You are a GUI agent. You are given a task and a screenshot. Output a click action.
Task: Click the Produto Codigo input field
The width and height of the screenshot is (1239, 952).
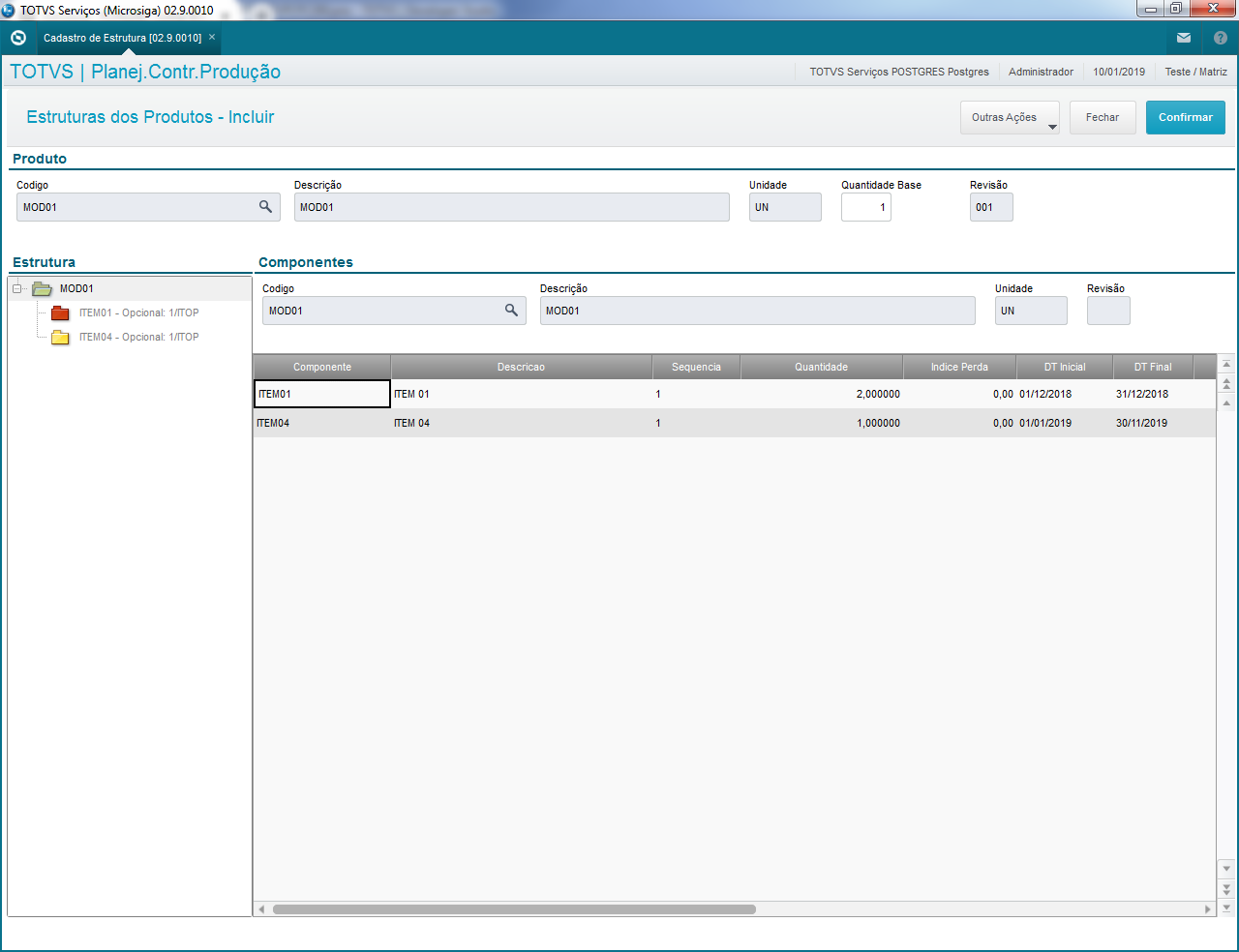(x=148, y=207)
